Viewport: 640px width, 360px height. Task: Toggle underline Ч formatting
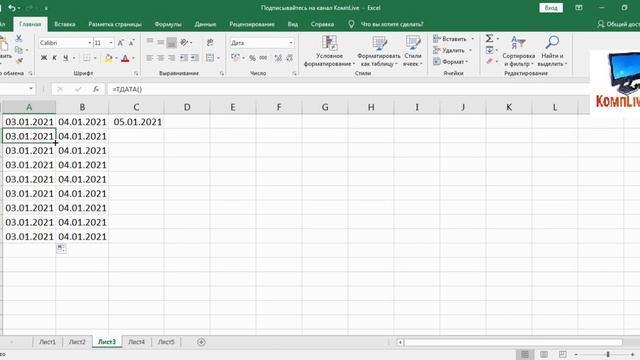tap(65, 58)
